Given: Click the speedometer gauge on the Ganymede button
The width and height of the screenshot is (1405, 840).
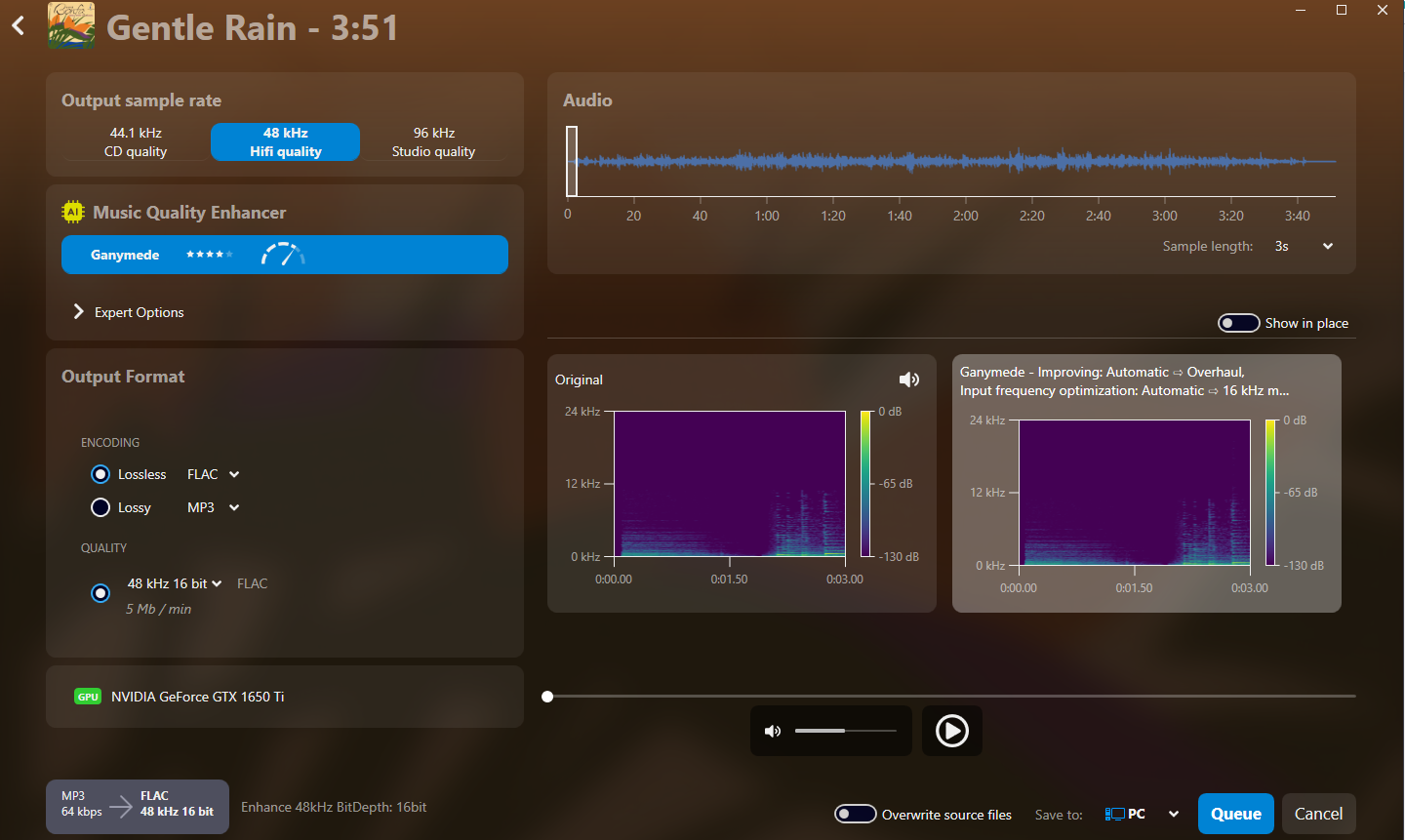Looking at the screenshot, I should (x=282, y=254).
